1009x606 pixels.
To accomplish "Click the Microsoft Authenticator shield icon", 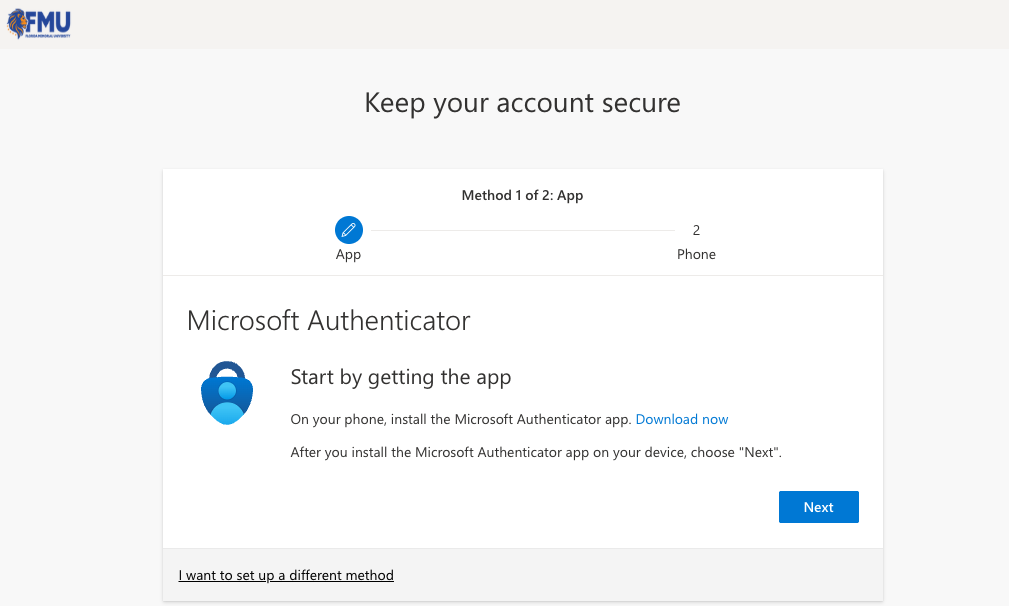I will pyautogui.click(x=227, y=392).
